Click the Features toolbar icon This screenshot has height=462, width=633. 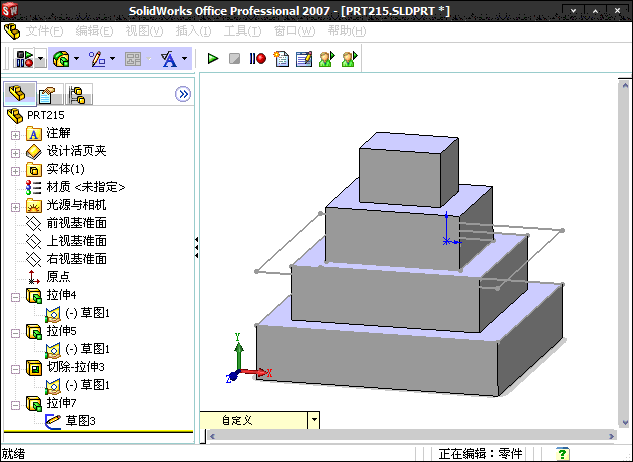[x=61, y=59]
